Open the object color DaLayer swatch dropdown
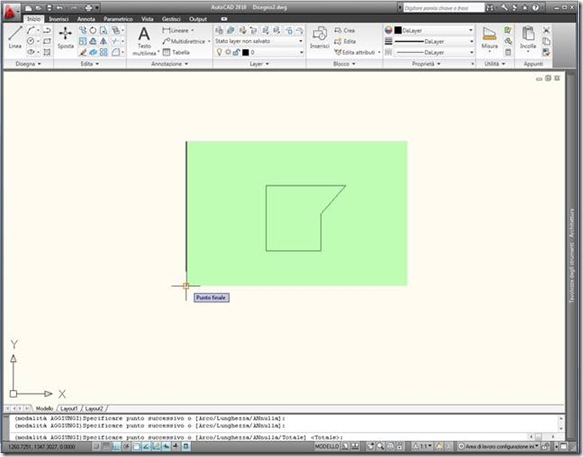Viewport: 583px width, 457px height. 434,30
